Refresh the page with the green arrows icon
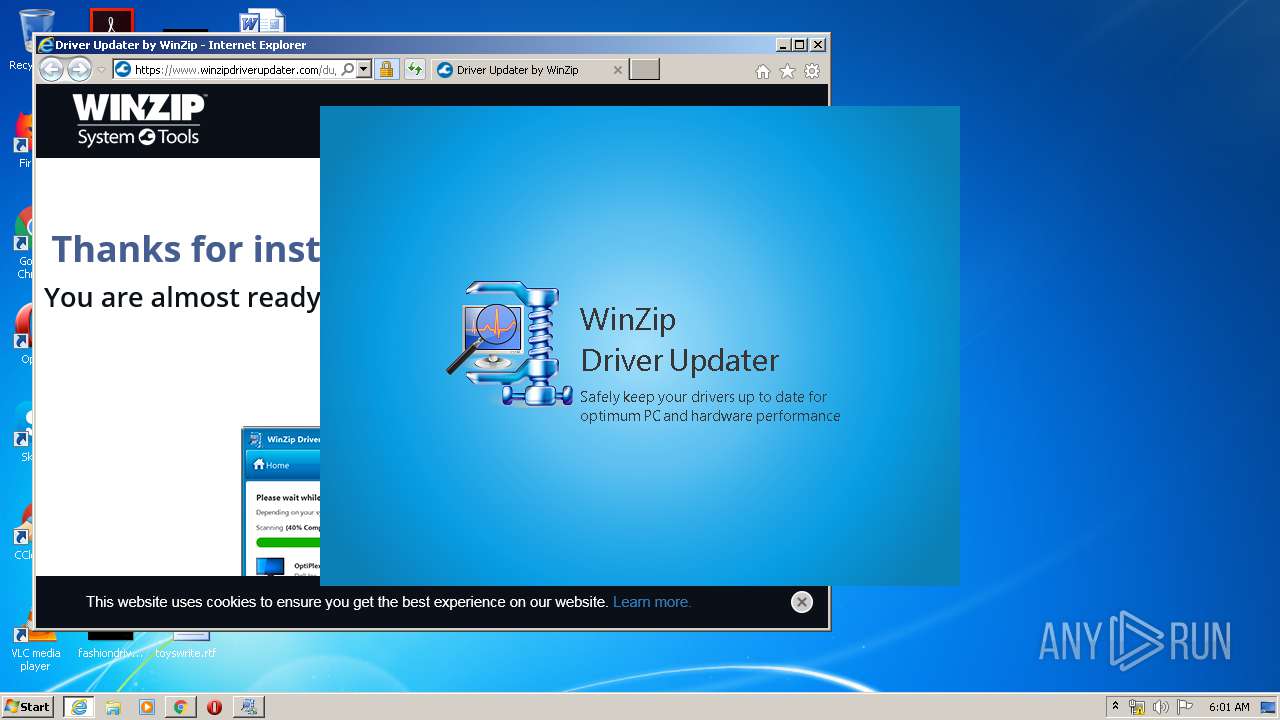This screenshot has height=720, width=1280. tap(414, 70)
